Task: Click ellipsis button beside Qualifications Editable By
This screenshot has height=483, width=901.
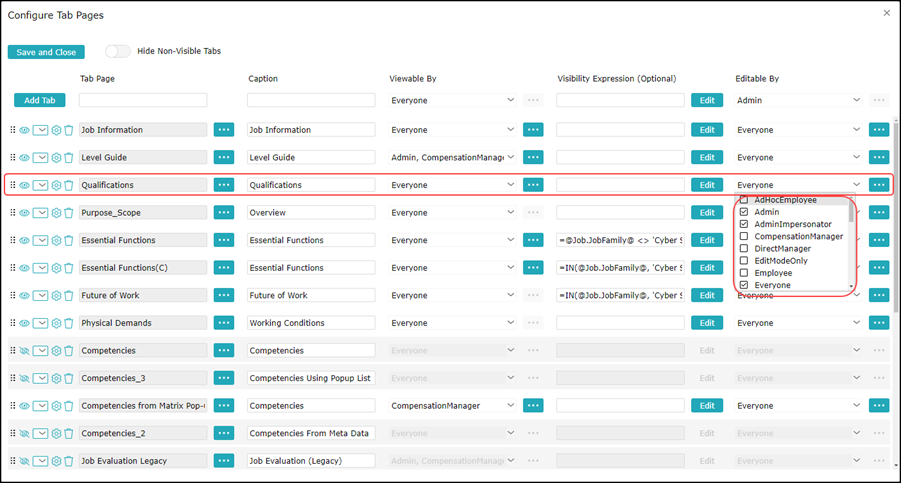Action: point(878,185)
